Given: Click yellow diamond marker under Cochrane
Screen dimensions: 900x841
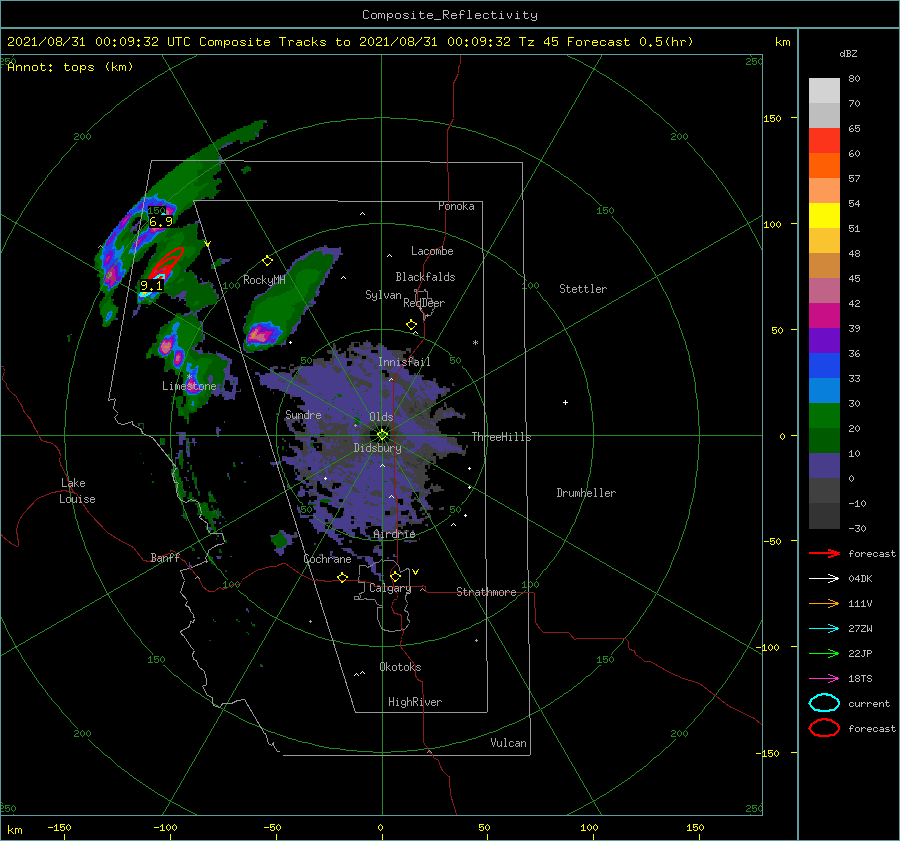Looking at the screenshot, I should click(x=342, y=577).
